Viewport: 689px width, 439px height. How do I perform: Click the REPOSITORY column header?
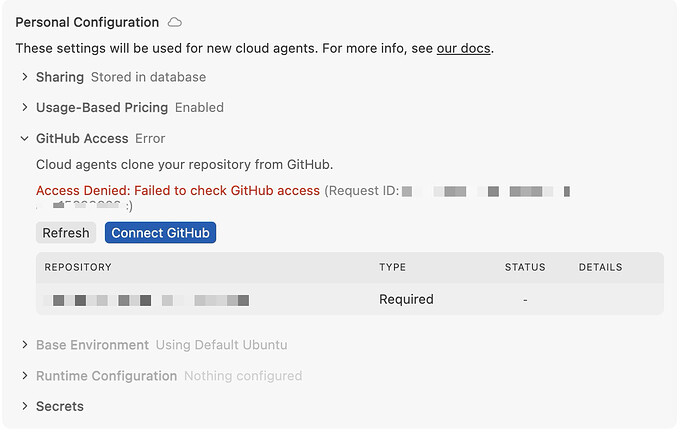click(78, 267)
